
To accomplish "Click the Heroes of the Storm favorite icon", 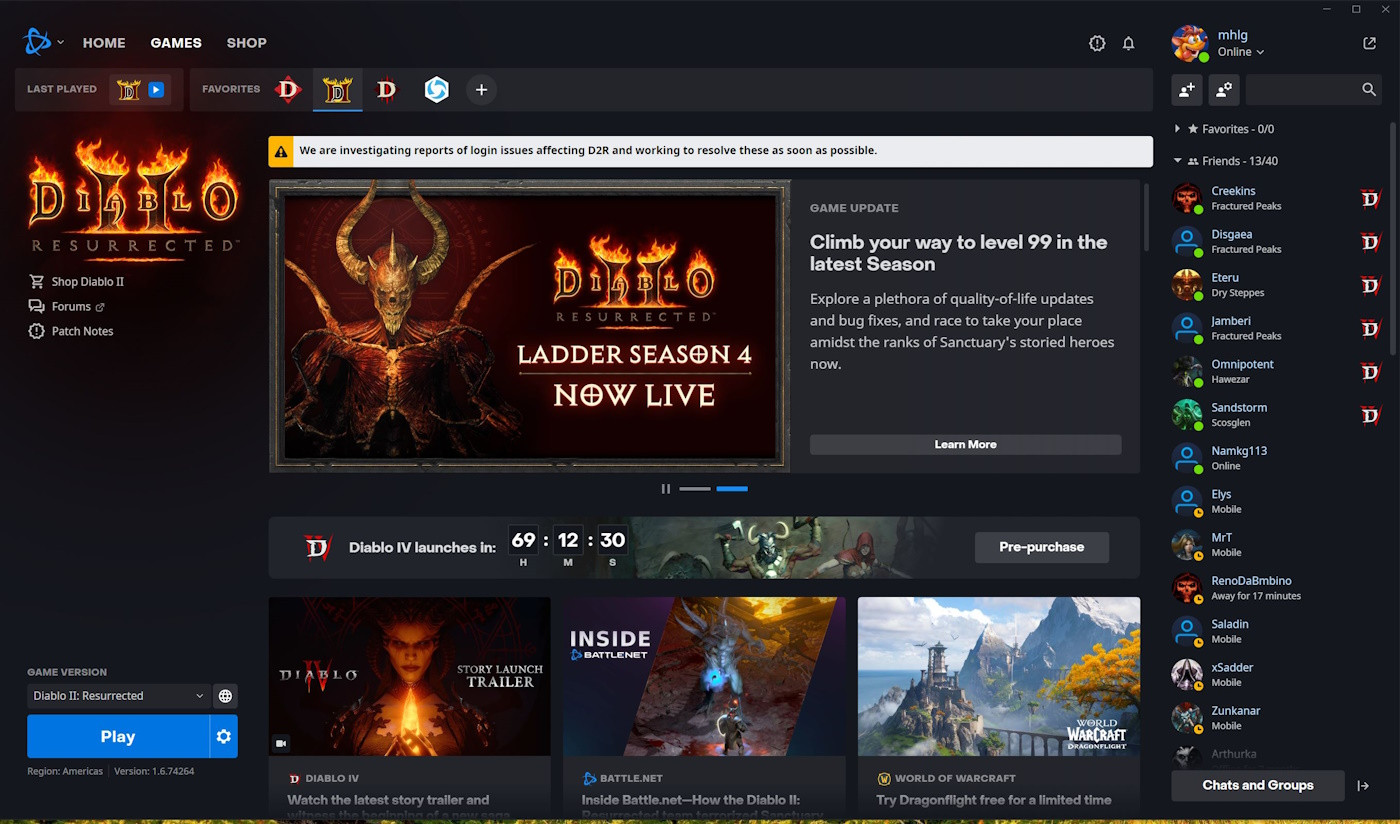I will point(436,90).
